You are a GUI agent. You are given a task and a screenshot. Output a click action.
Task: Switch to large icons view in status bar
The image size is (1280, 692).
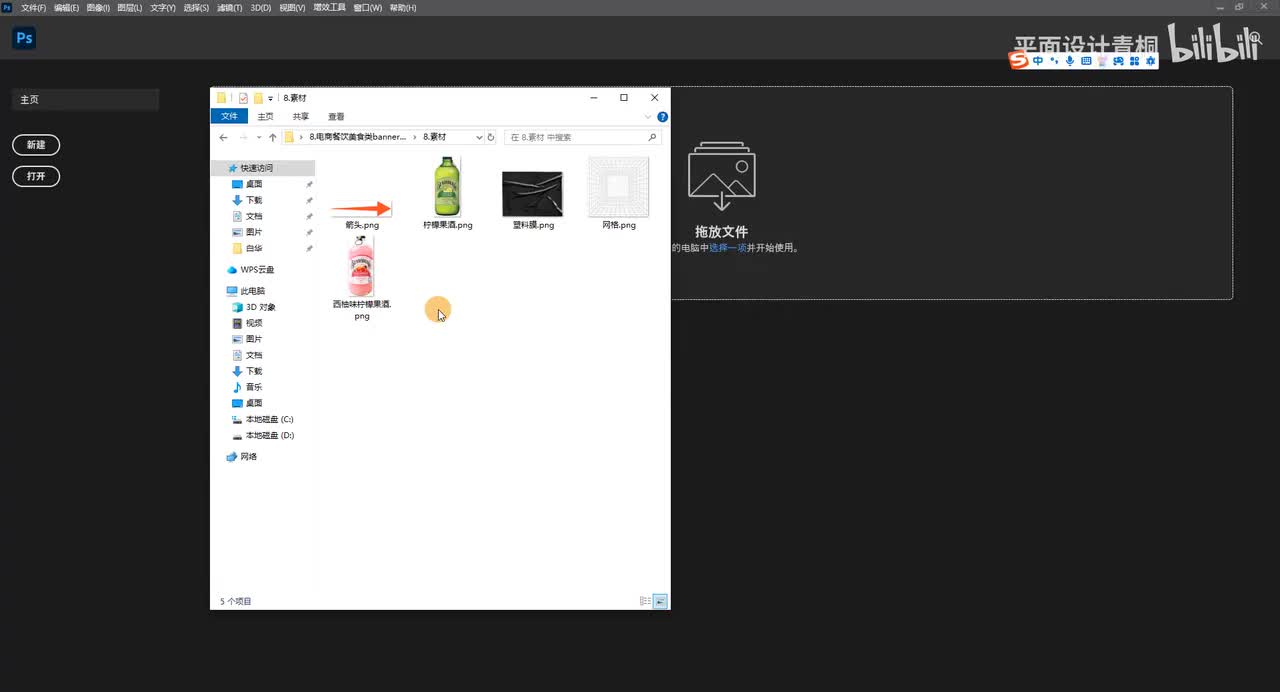click(660, 601)
